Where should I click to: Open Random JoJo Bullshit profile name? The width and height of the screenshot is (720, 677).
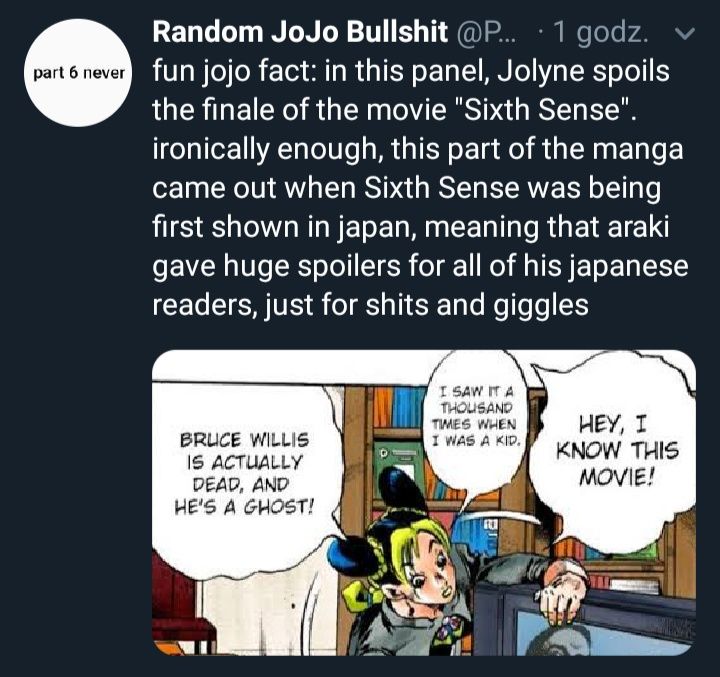[x=300, y=32]
